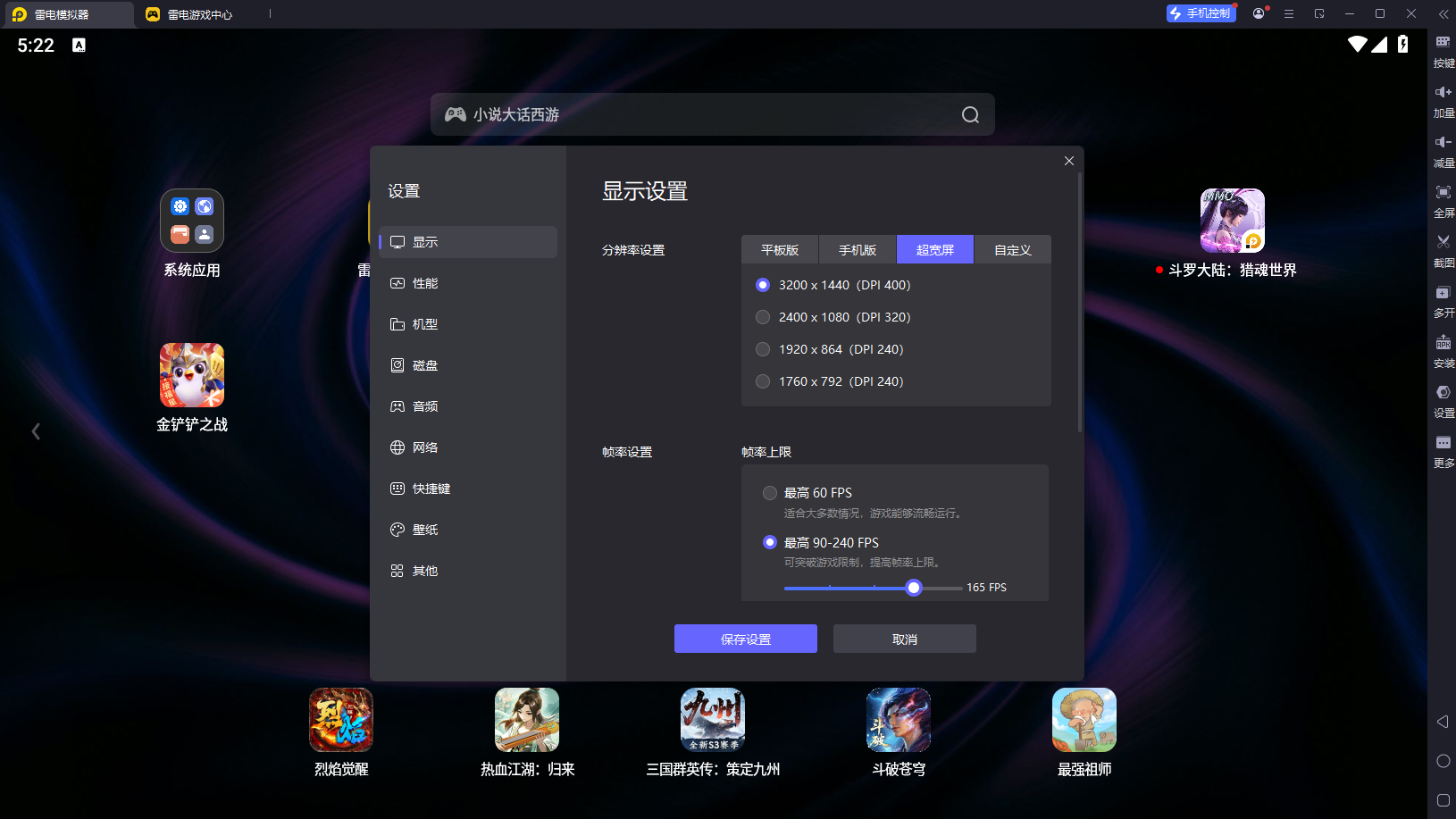
Task: Click the 截图 screenshot scissors icon
Action: 1443,242
